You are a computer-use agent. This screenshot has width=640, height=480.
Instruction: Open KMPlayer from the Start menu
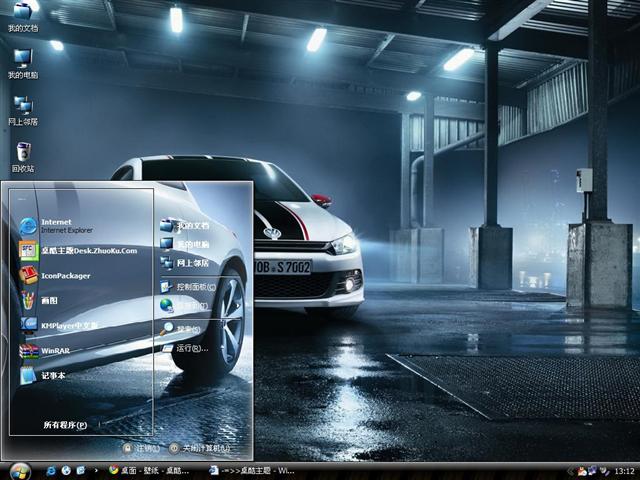pyautogui.click(x=60, y=325)
